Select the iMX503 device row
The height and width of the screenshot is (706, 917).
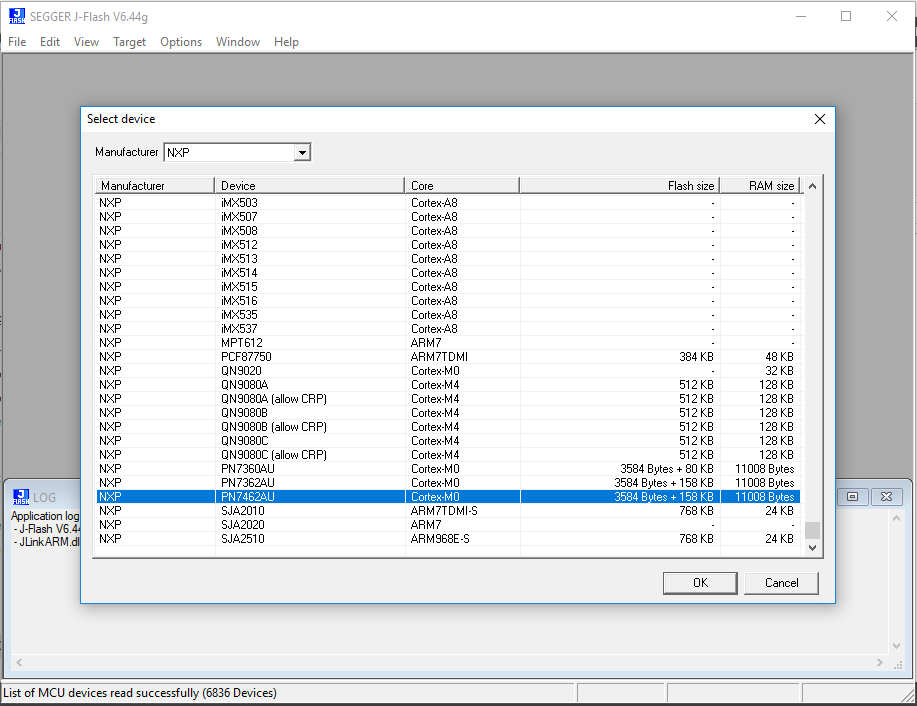click(448, 203)
